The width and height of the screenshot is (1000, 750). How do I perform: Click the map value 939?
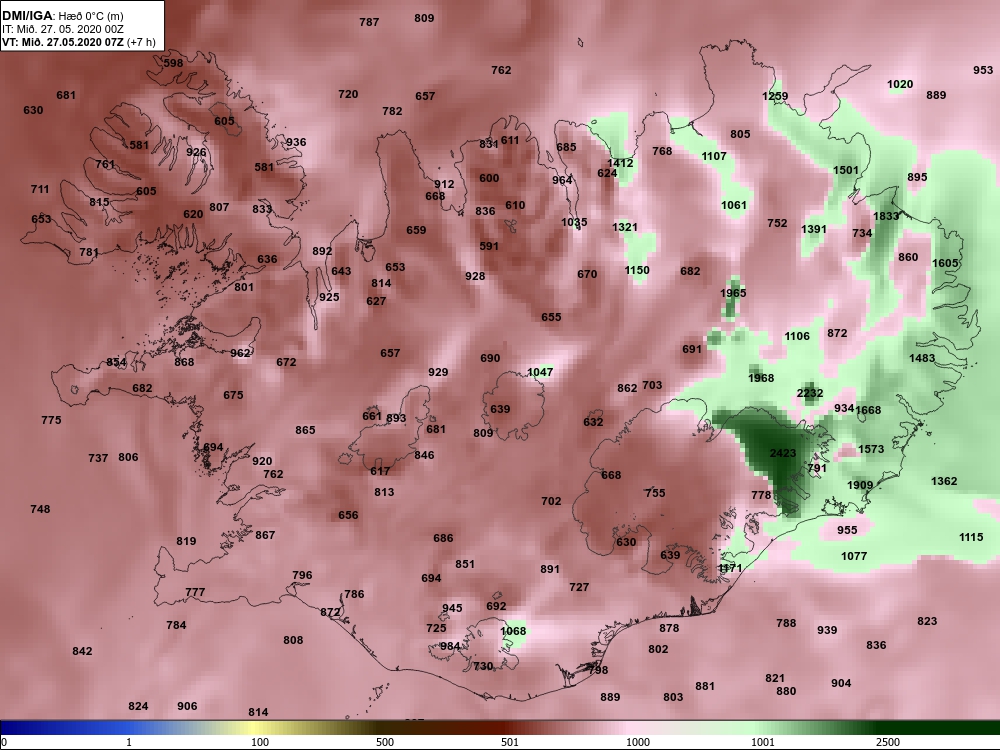[x=827, y=629]
